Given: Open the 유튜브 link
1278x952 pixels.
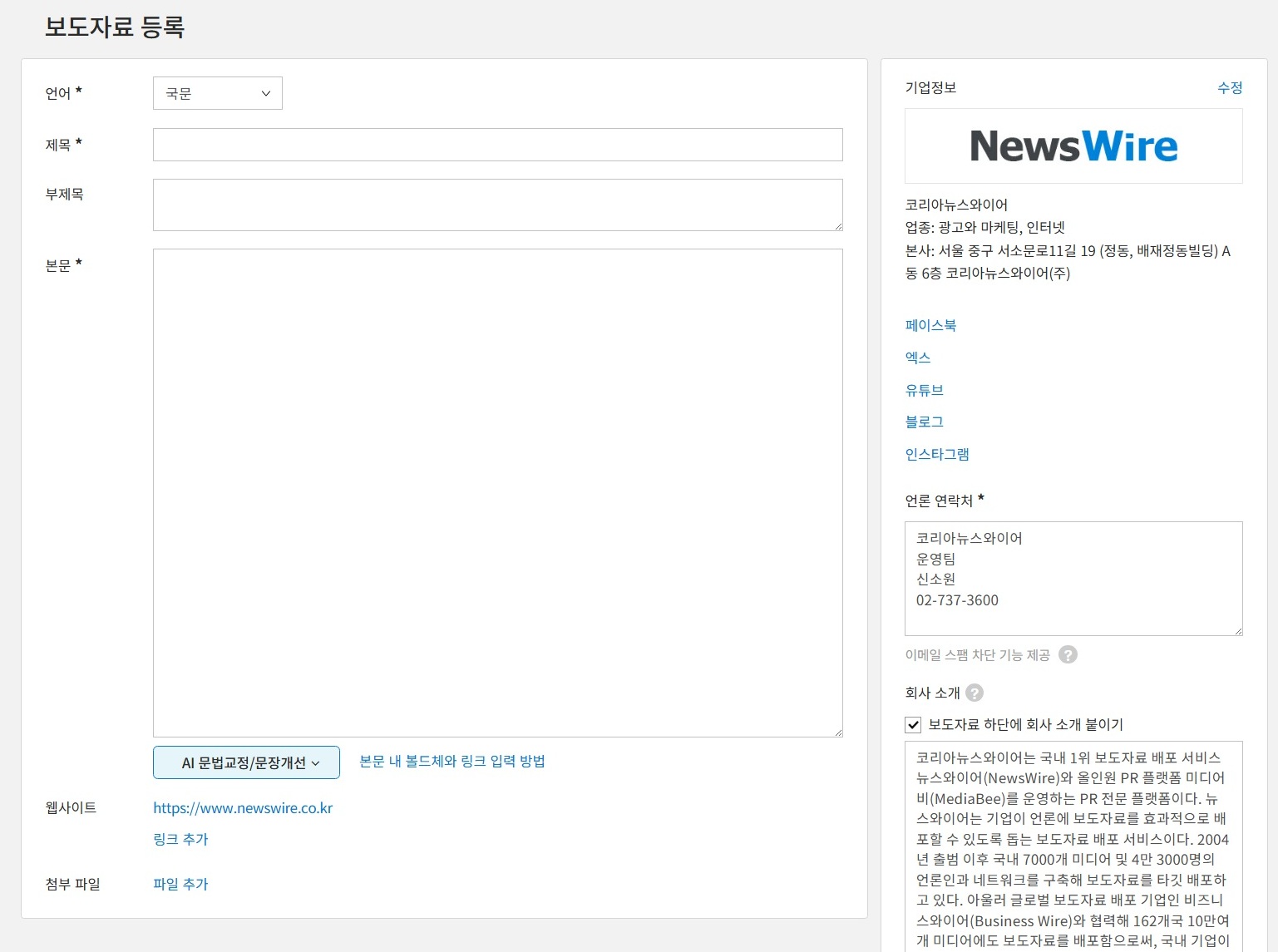Looking at the screenshot, I should [x=925, y=390].
